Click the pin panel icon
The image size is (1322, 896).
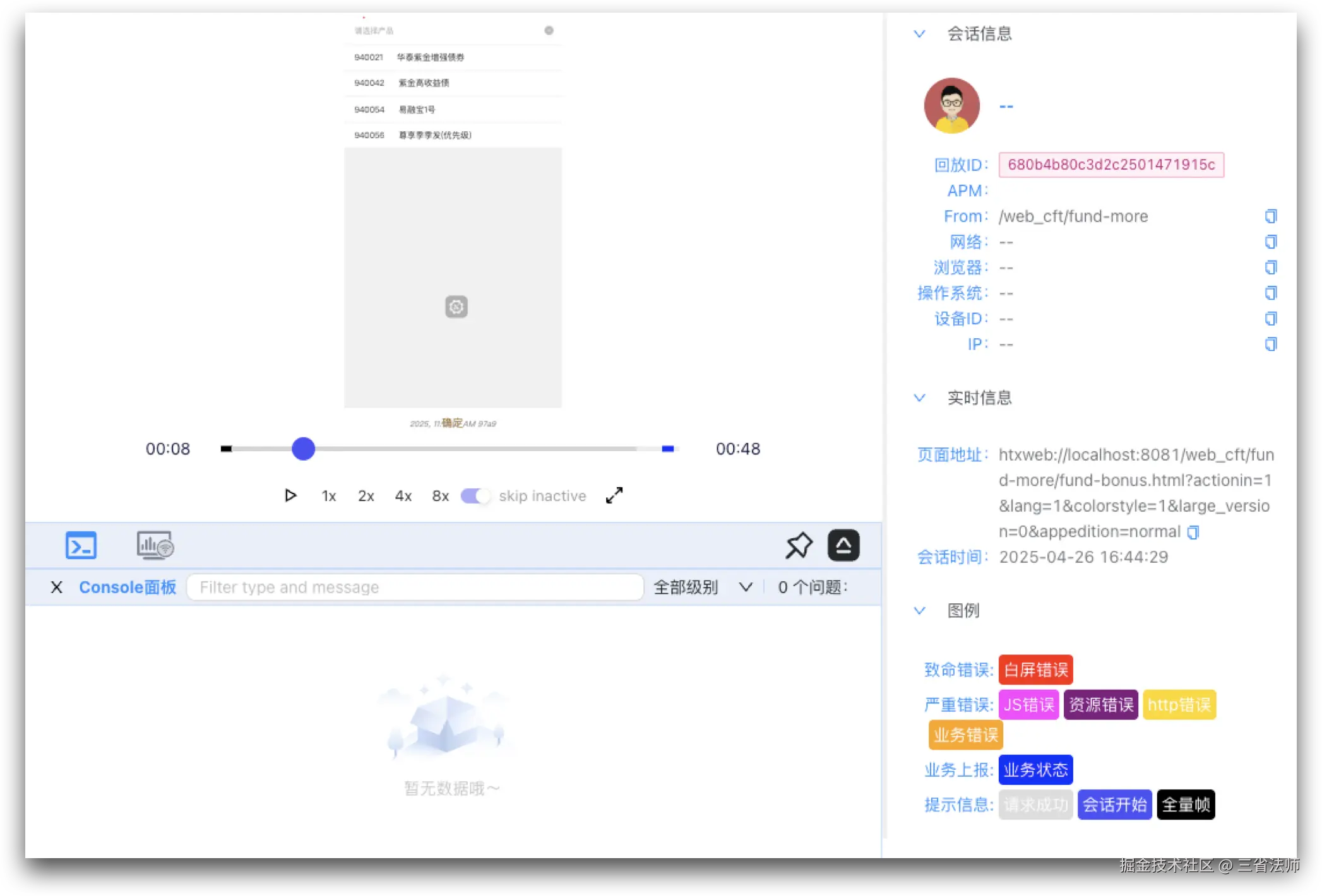tap(799, 546)
